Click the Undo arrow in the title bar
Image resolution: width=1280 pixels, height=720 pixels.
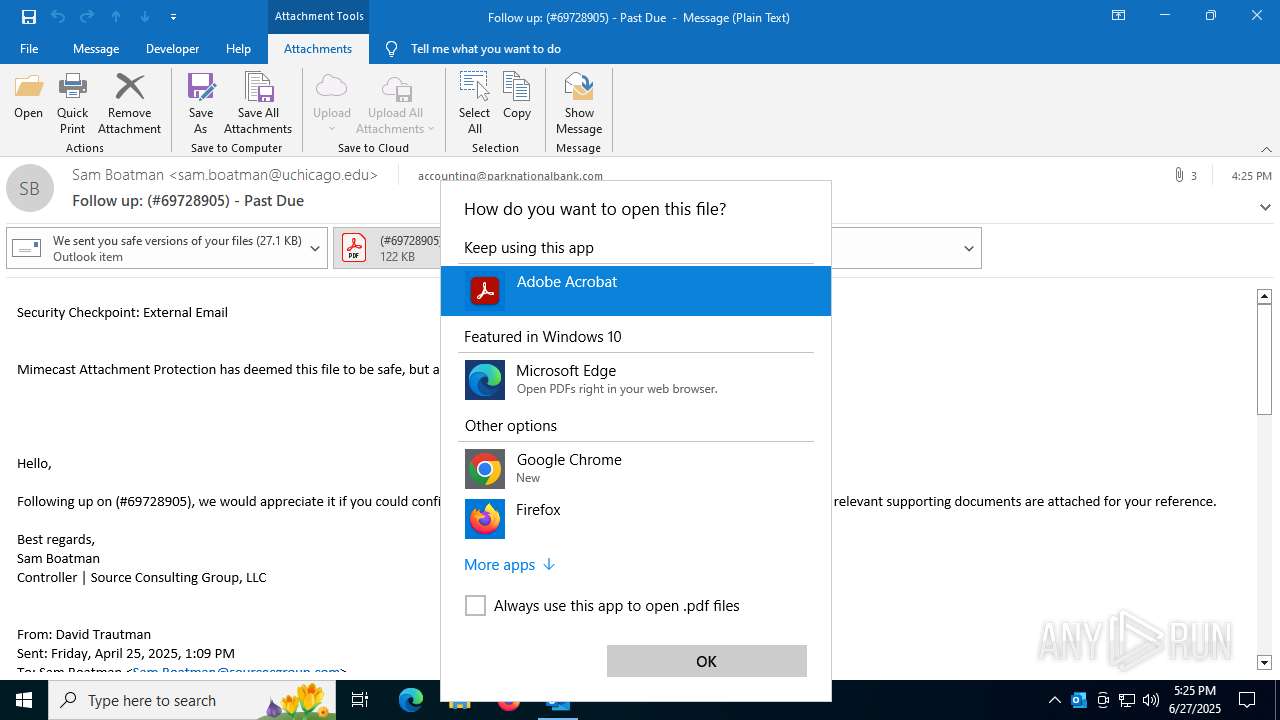pos(57,16)
